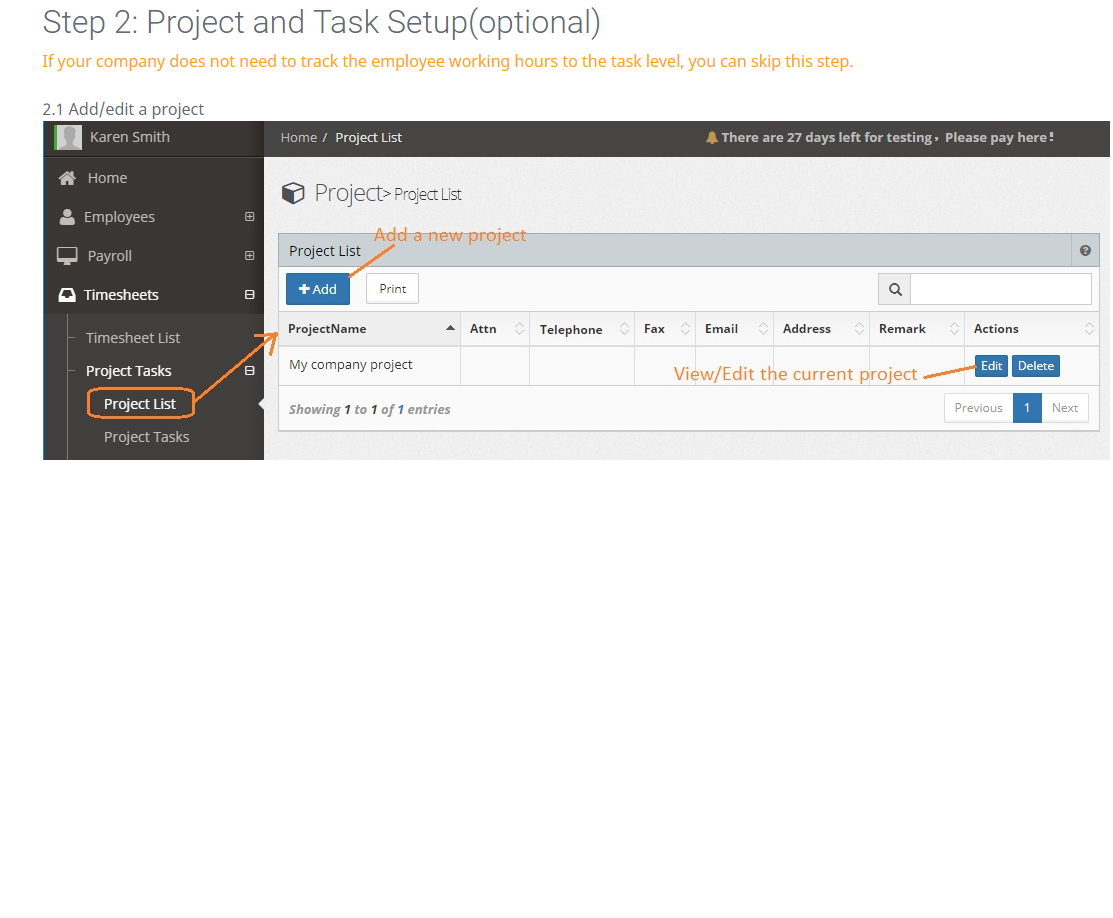Delete My company project
Screen dimensions: 1113x918
(1036, 366)
